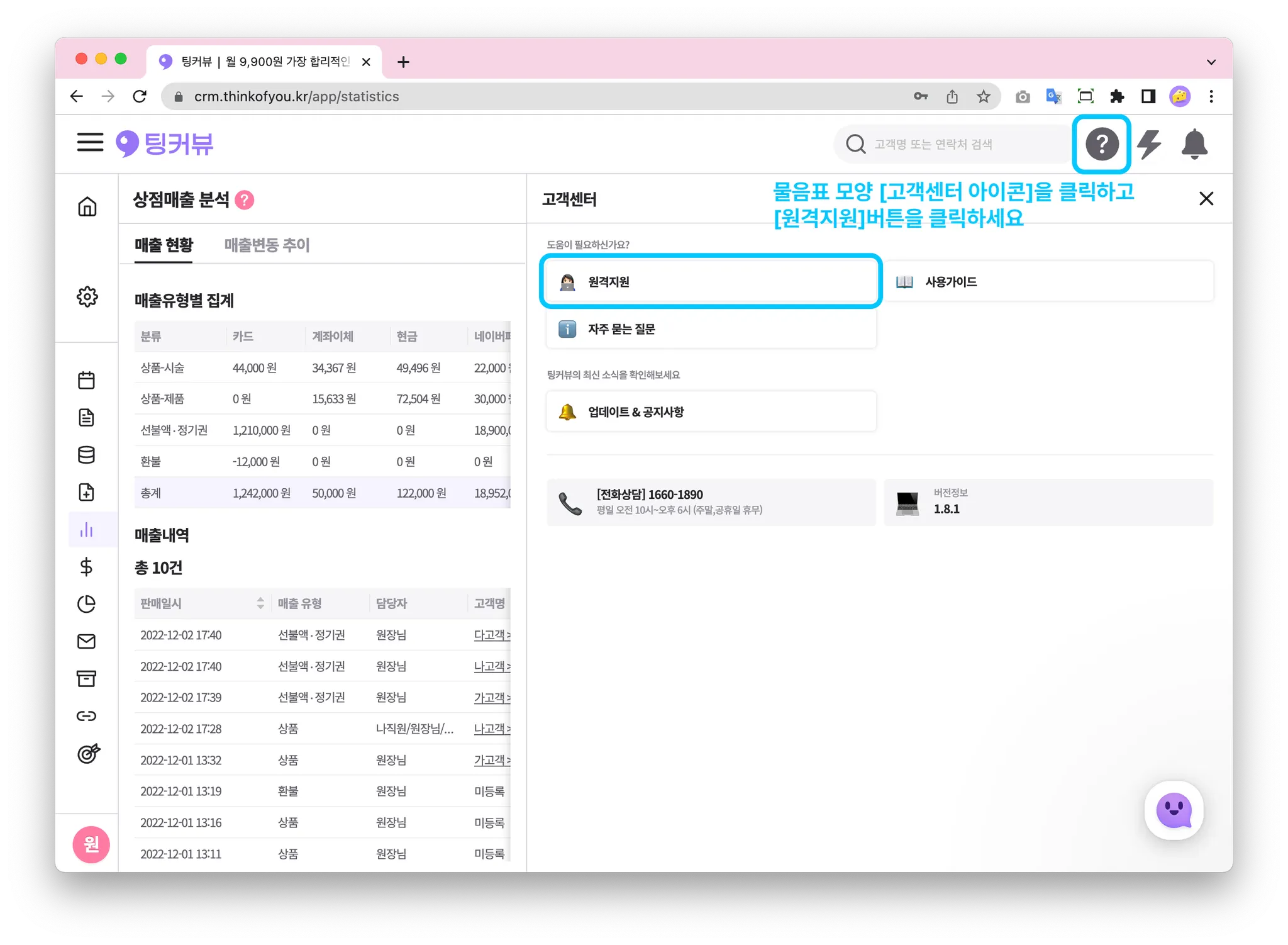Viewport: 1288px width, 945px height.
Task: Open the calendar icon in the sidebar
Action: click(x=87, y=380)
